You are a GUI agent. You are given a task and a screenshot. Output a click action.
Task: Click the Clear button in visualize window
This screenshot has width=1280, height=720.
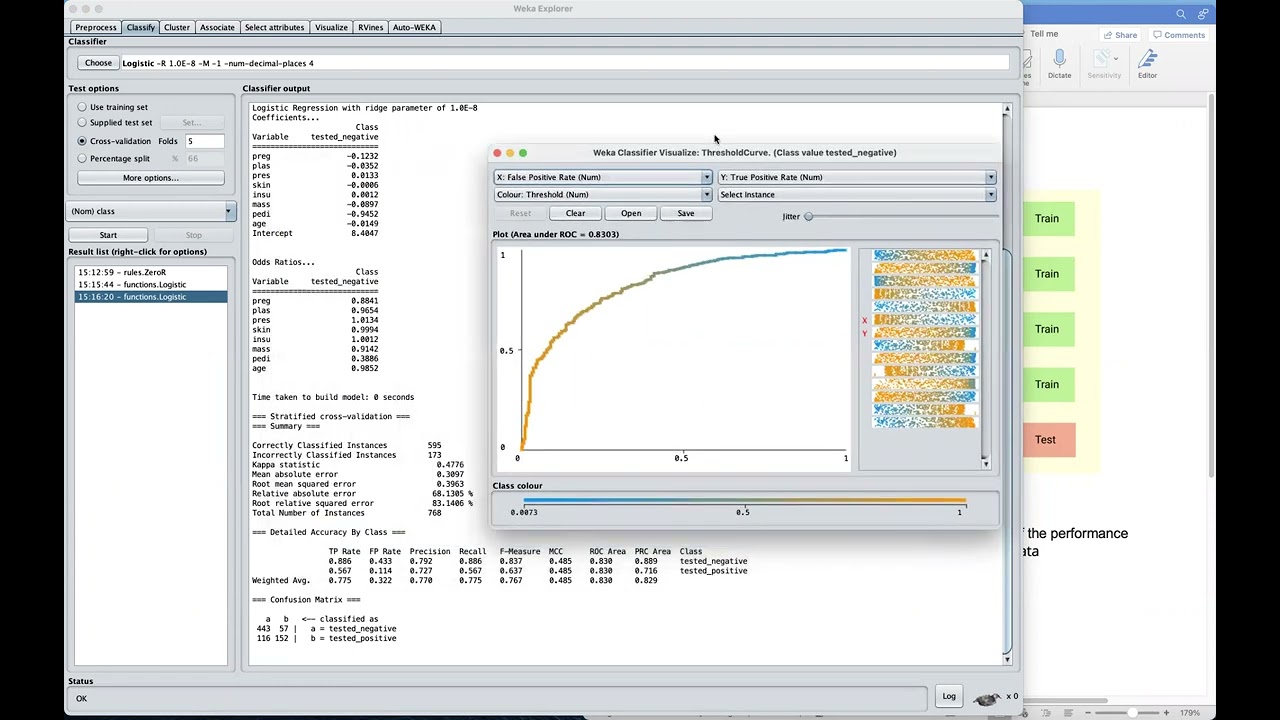(575, 213)
